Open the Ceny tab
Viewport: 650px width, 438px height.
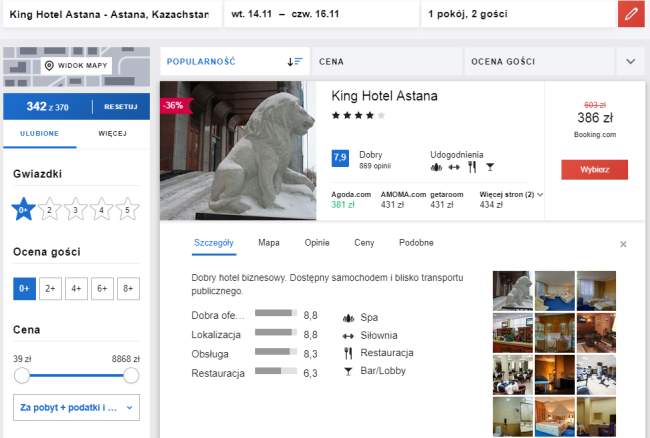pos(364,243)
